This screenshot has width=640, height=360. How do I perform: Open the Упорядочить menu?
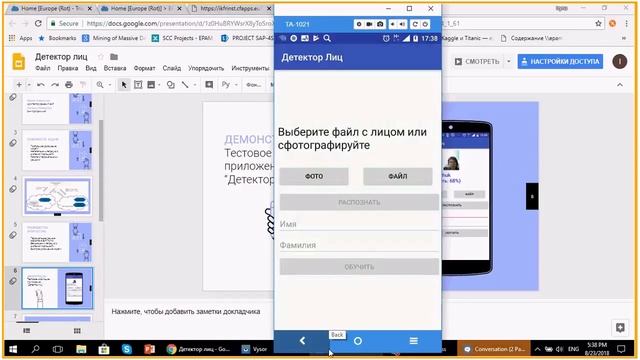[x=206, y=68]
